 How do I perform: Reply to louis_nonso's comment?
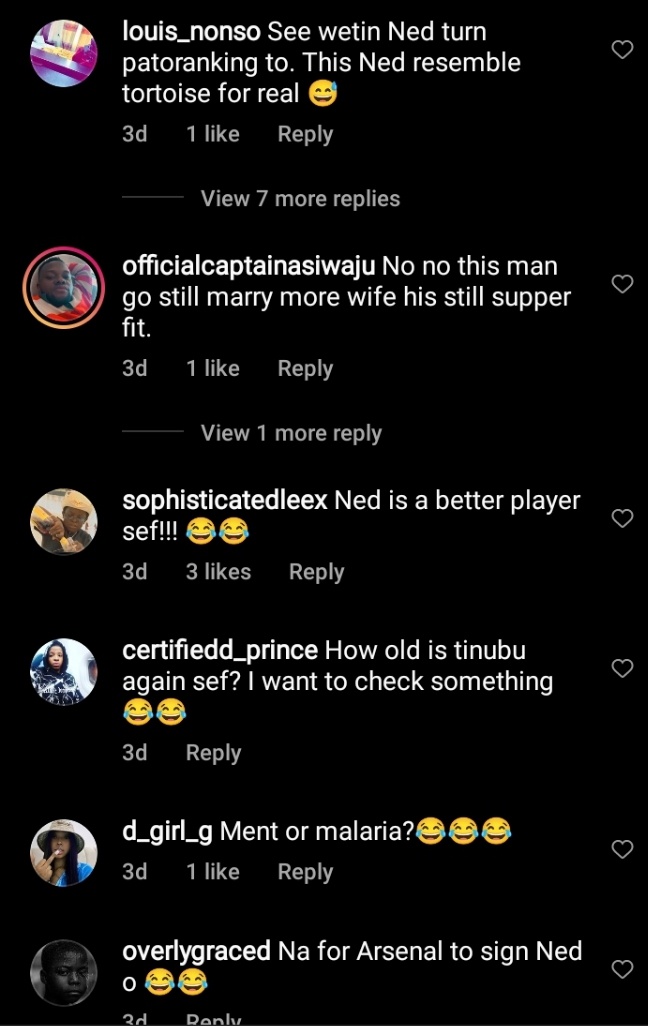point(305,134)
